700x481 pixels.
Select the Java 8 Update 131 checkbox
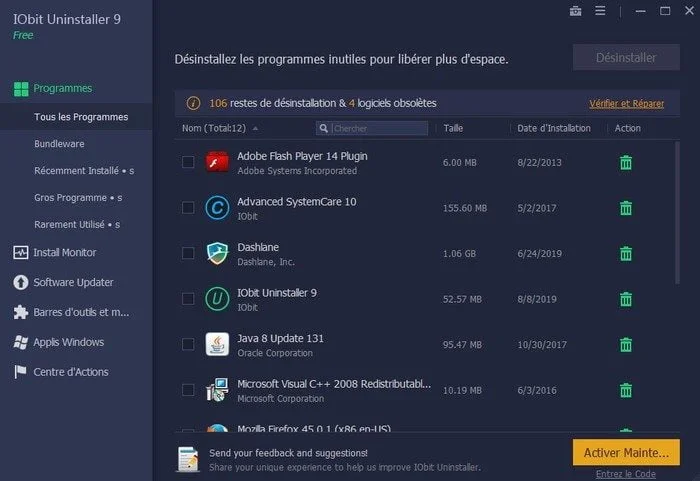[188, 344]
